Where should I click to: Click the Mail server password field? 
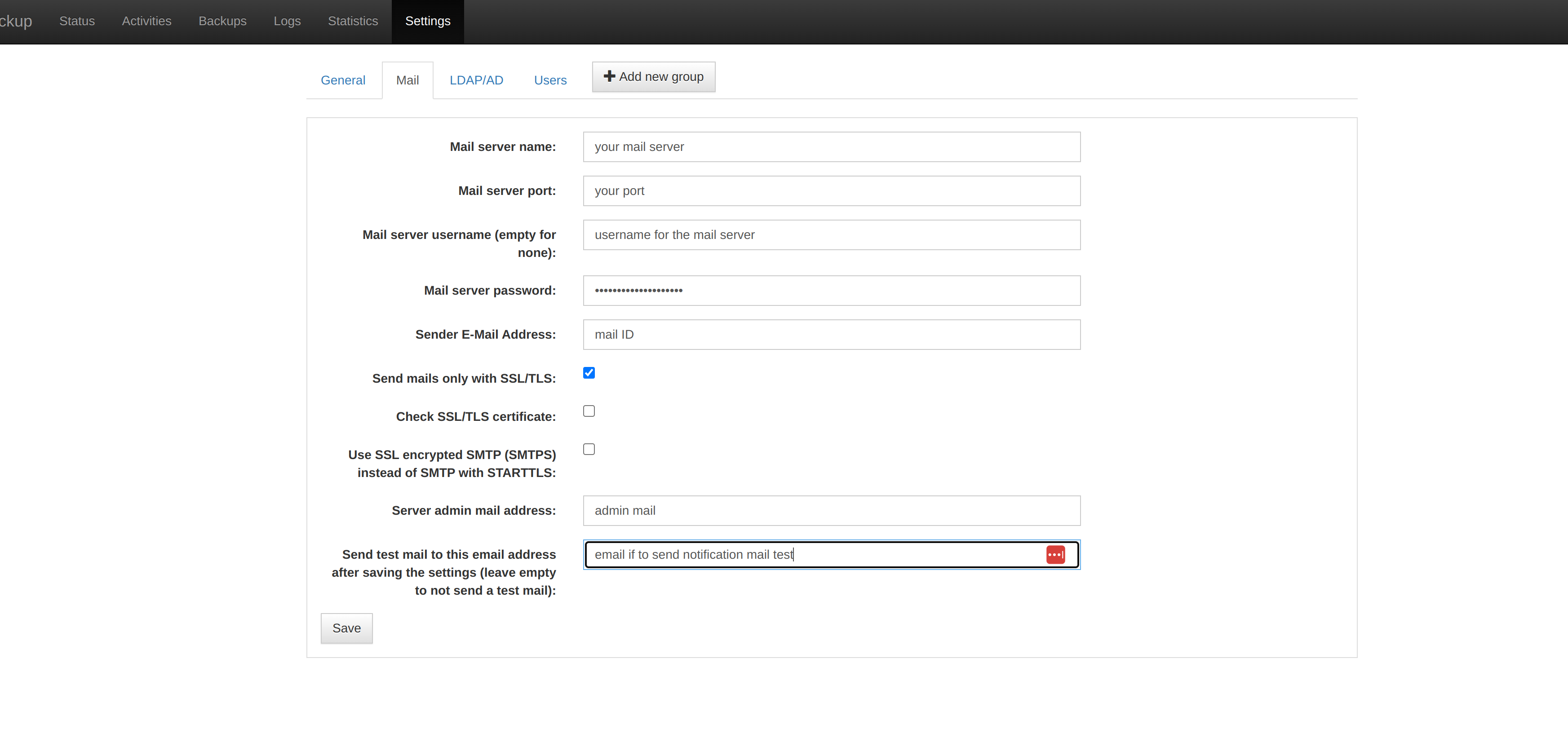831,291
